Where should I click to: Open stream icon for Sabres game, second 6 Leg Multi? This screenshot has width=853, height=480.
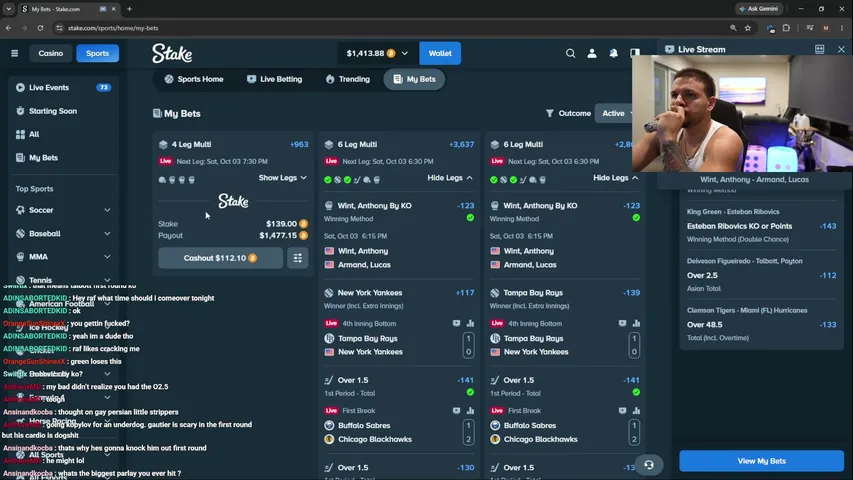pyautogui.click(x=622, y=411)
